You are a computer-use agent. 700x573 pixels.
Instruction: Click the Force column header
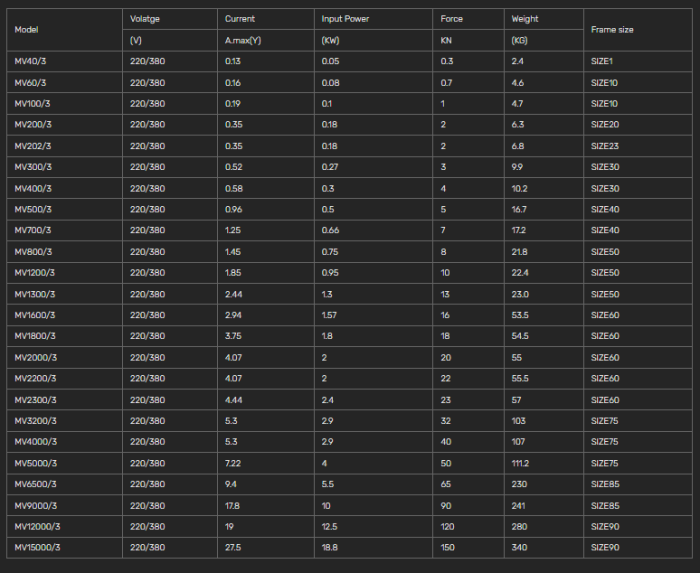[452, 19]
